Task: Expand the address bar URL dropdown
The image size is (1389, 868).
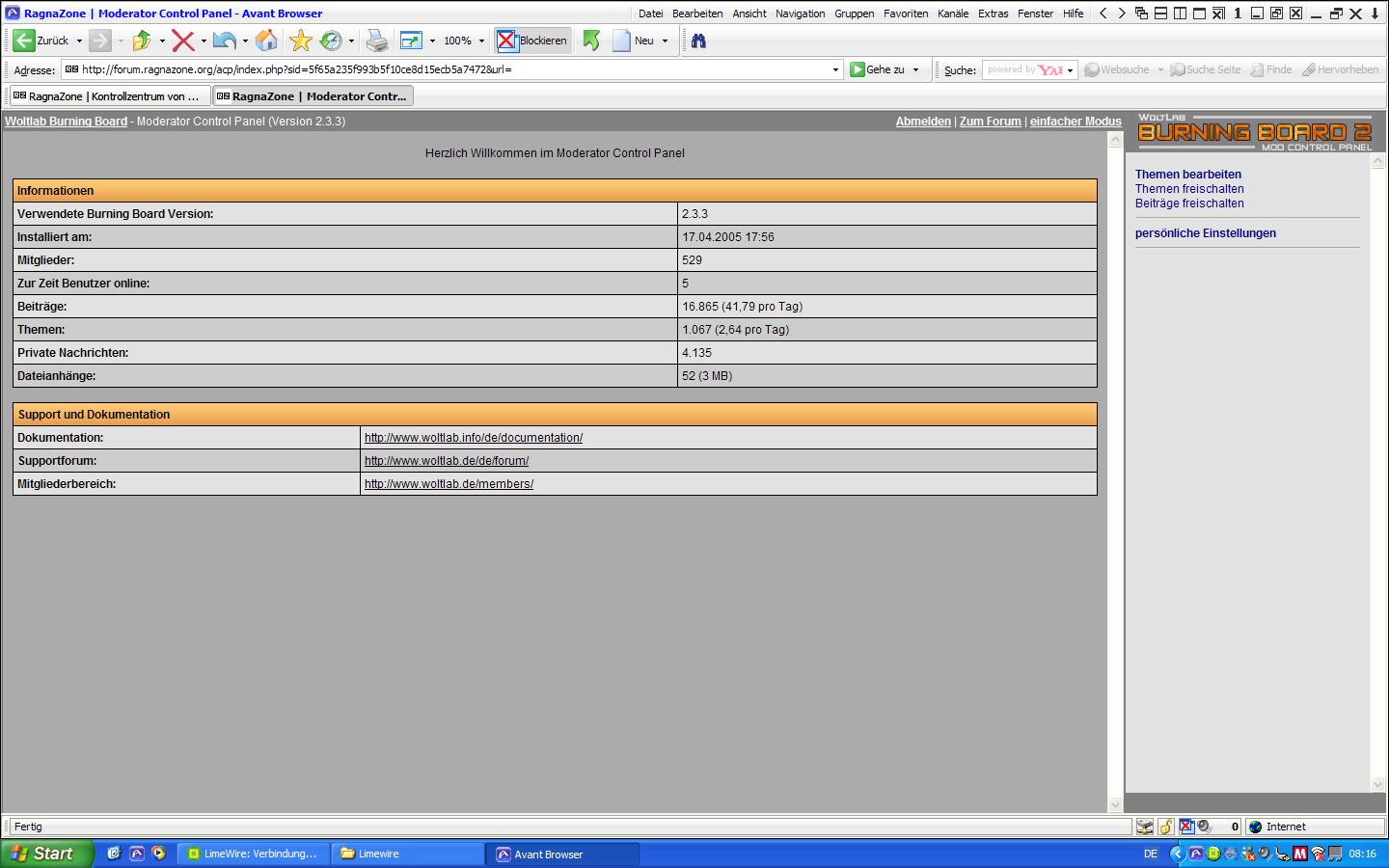Action: click(835, 69)
